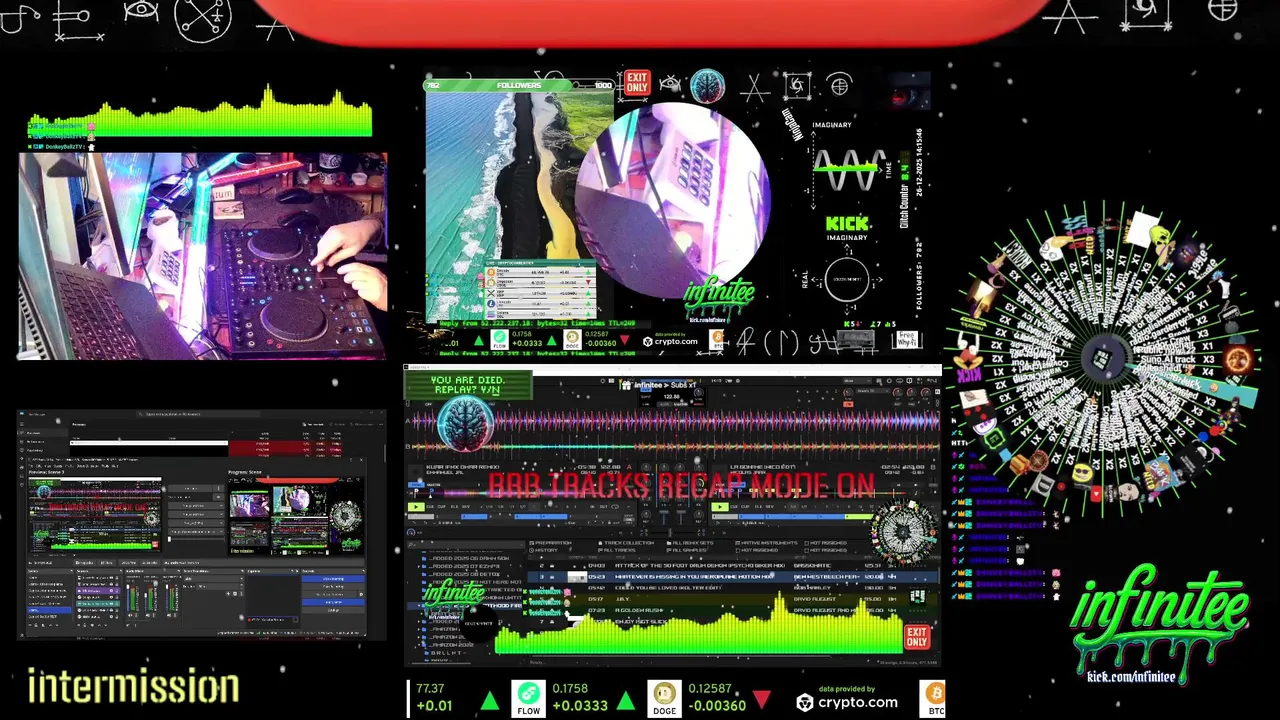The height and width of the screenshot is (720, 1280).
Task: Click the blue Start Streaming button in OBS
Action: pos(333,579)
